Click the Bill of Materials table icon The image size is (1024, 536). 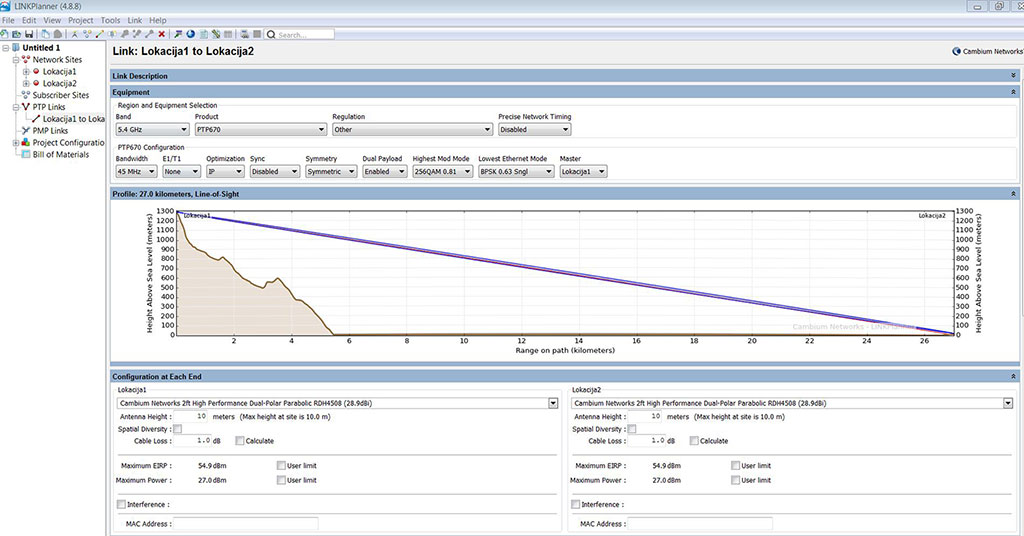pos(26,154)
